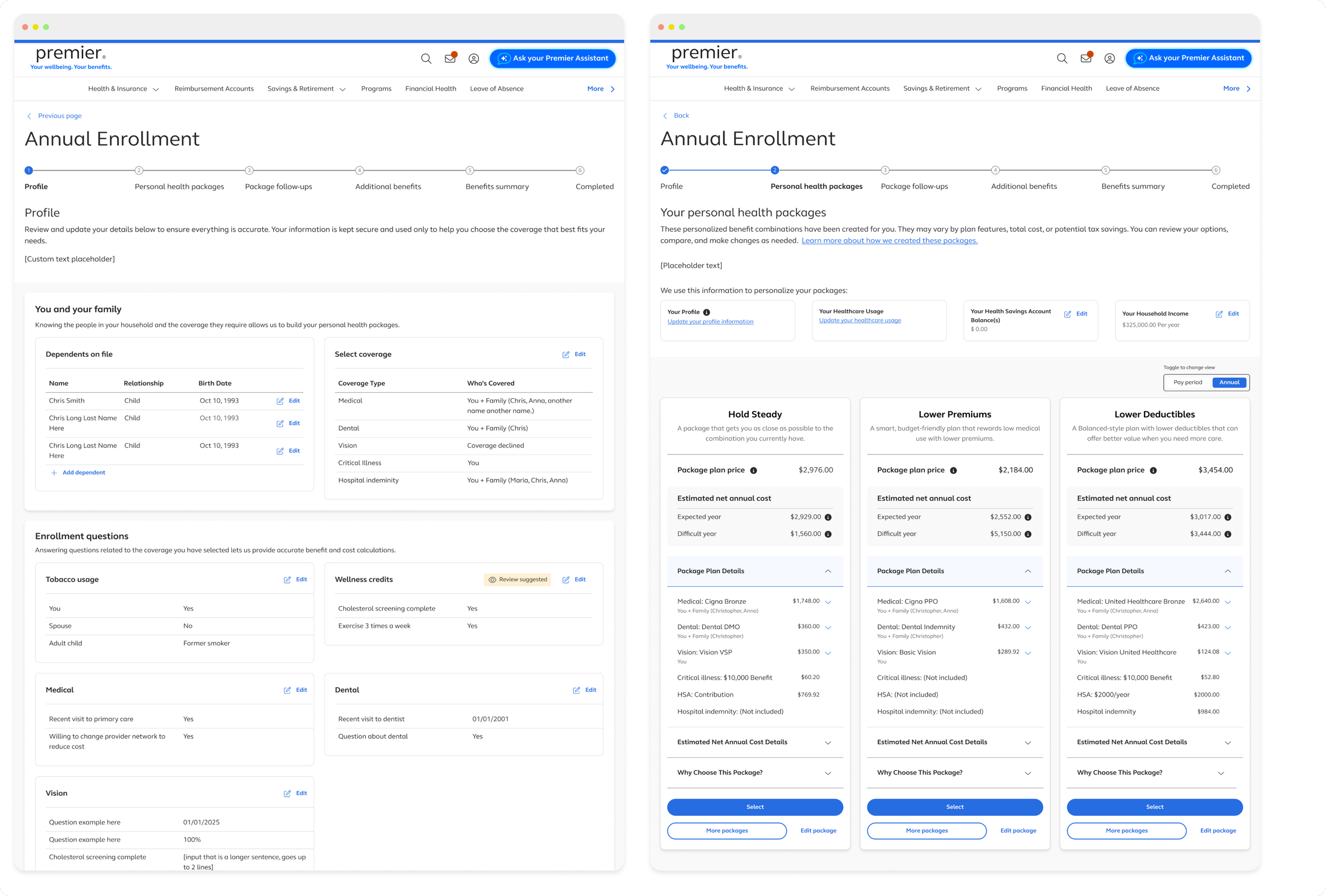
Task: Open the Programs nav item in right window
Action: (x=1011, y=89)
